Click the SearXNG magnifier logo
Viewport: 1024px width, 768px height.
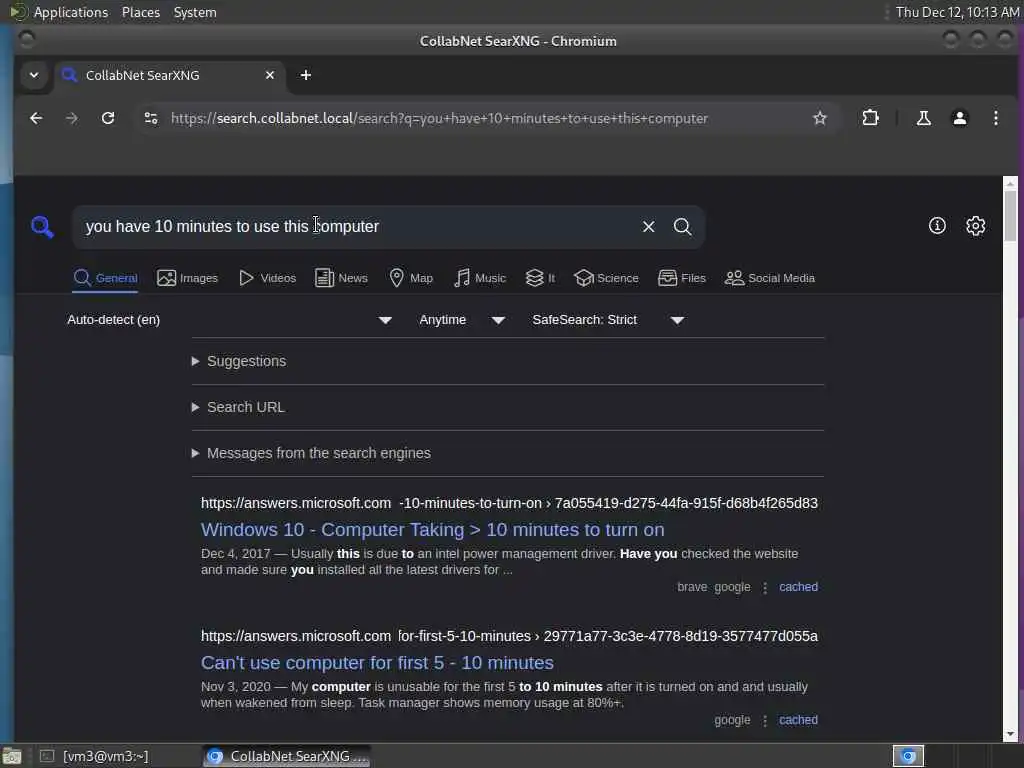42,227
